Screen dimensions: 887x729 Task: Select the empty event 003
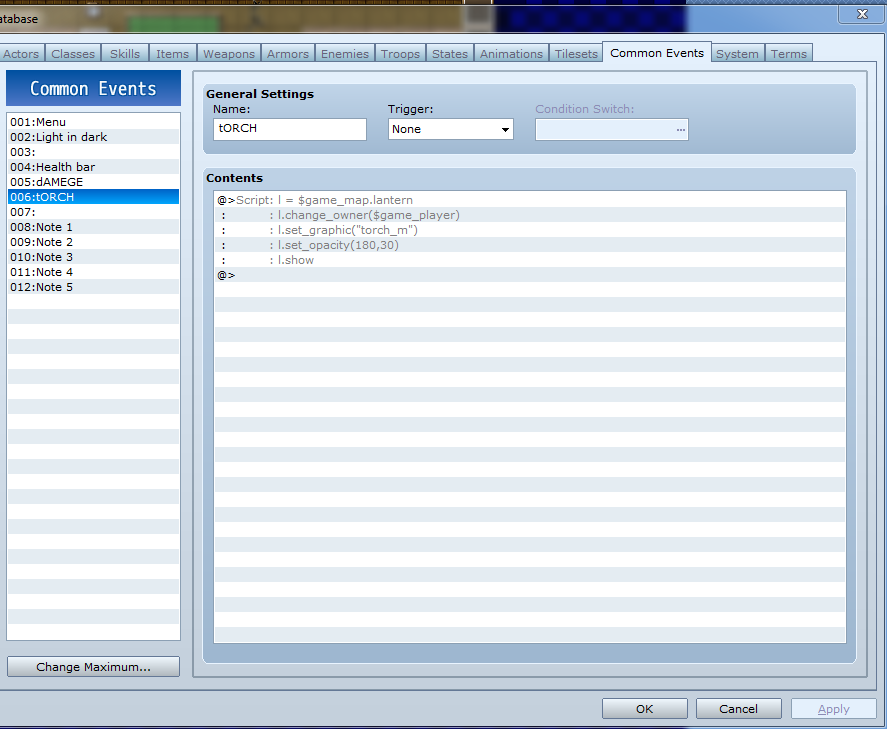tap(93, 152)
